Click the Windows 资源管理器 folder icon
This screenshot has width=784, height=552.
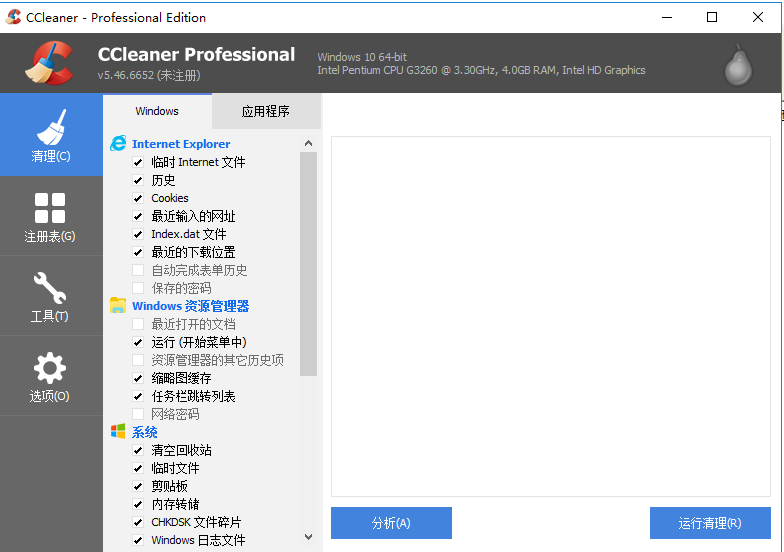pyautogui.click(x=118, y=306)
